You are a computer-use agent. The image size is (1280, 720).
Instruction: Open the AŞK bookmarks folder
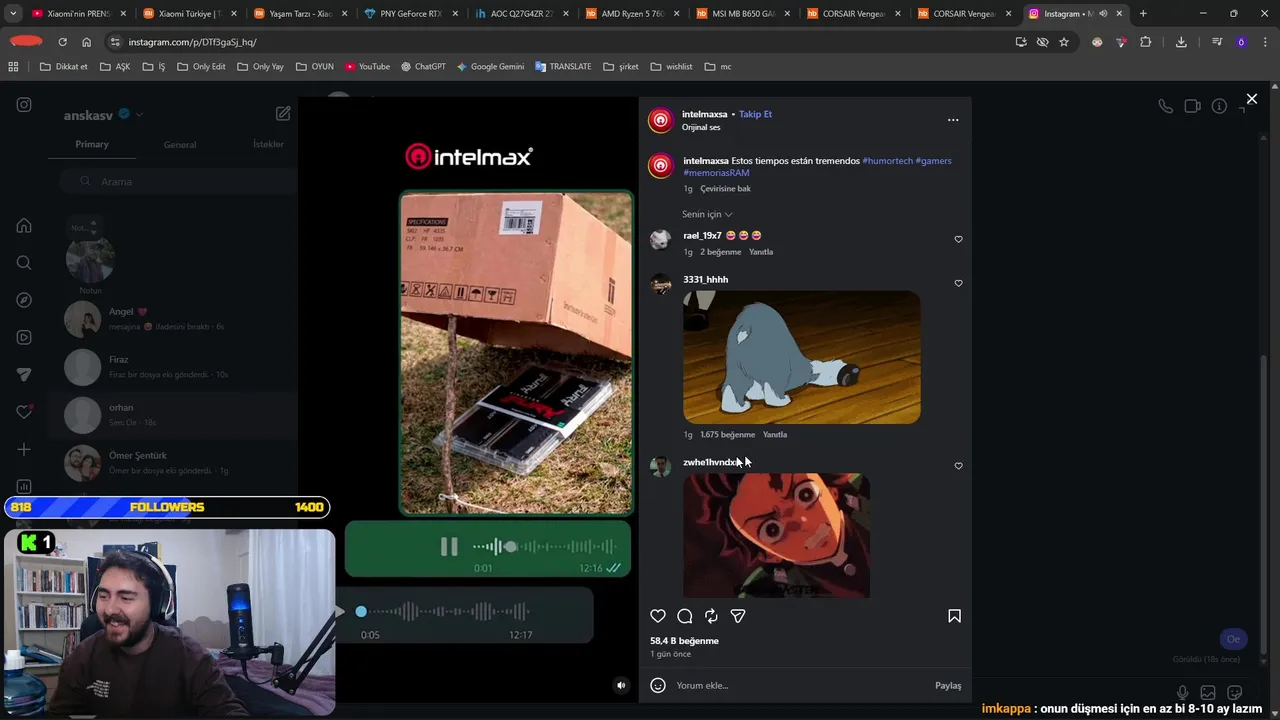click(x=114, y=67)
